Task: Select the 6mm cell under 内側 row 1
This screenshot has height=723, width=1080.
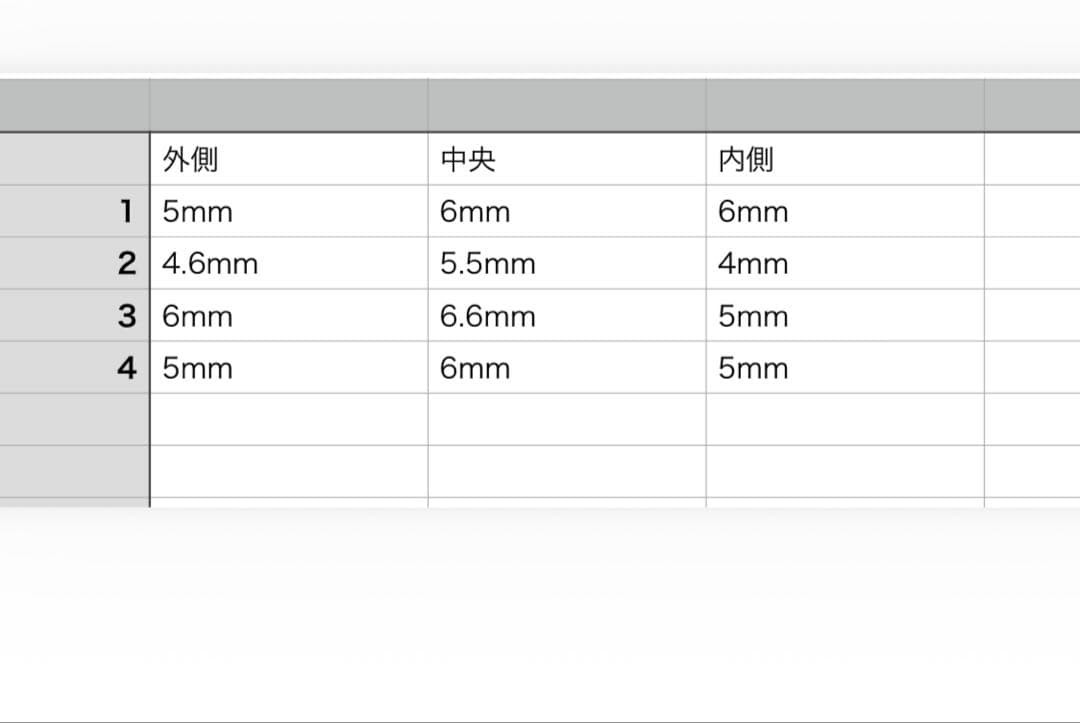Action: [x=843, y=211]
